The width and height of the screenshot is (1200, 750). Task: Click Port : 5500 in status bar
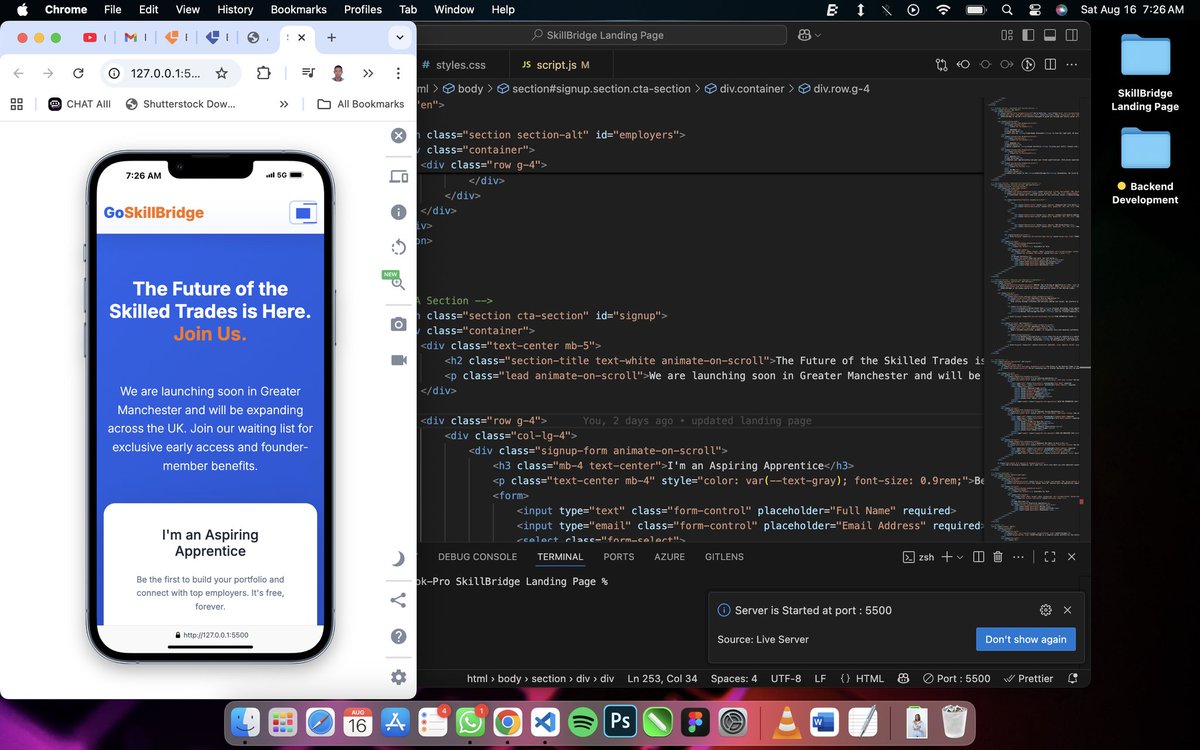click(956, 678)
